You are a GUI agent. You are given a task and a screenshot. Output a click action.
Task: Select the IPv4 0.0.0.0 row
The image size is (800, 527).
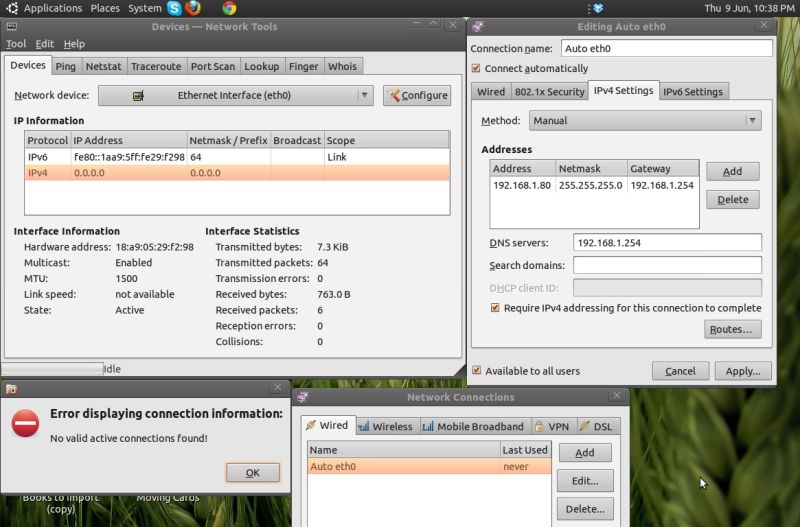[x=237, y=173]
